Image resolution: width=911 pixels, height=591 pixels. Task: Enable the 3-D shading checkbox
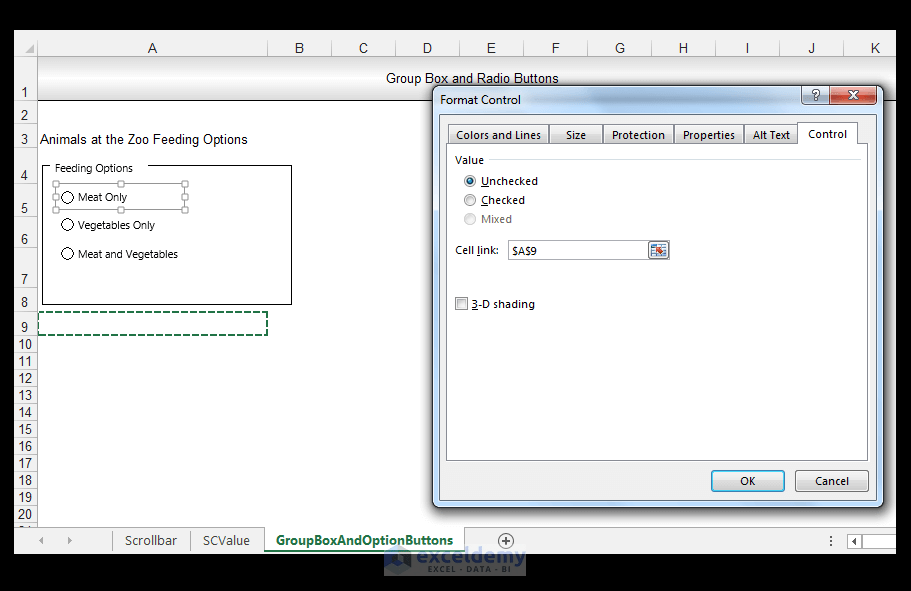pyautogui.click(x=461, y=303)
